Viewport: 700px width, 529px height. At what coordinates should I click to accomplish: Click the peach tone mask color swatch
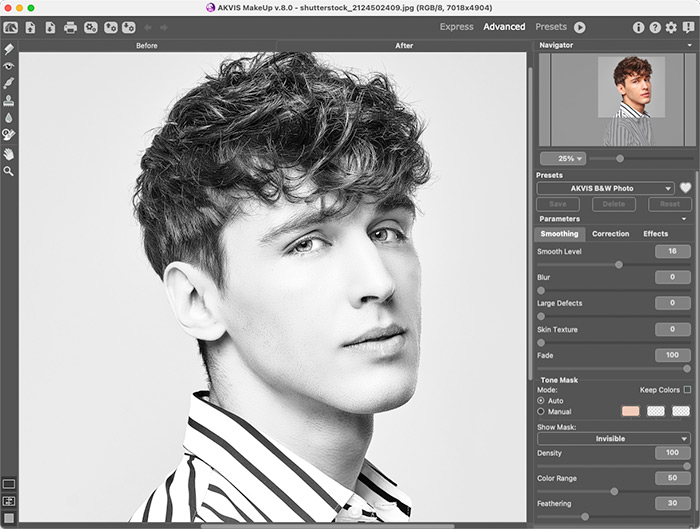coord(630,411)
